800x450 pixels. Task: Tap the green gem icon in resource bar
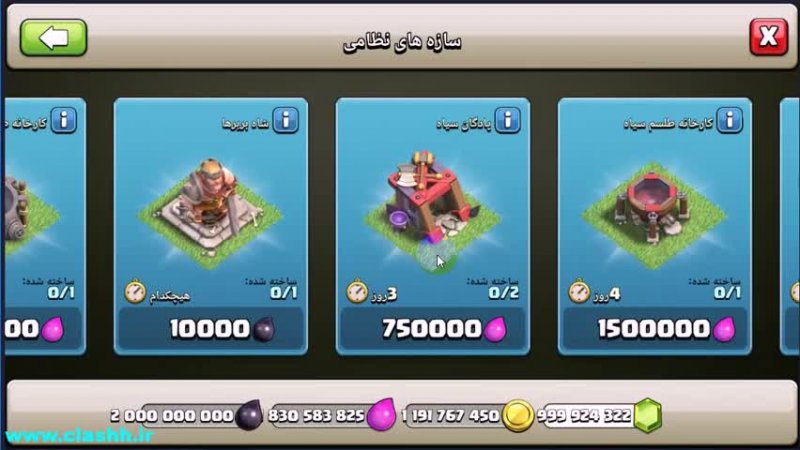[647, 415]
